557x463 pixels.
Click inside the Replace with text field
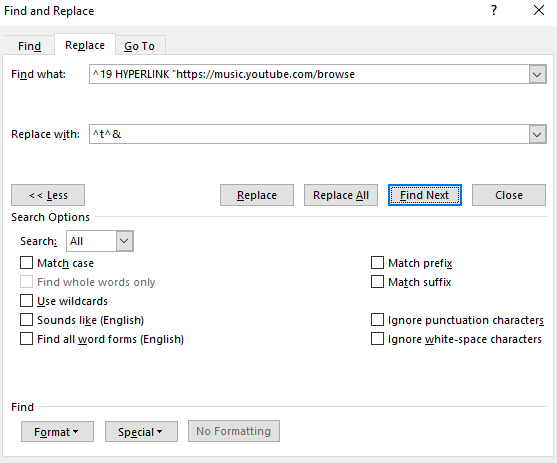pos(309,134)
